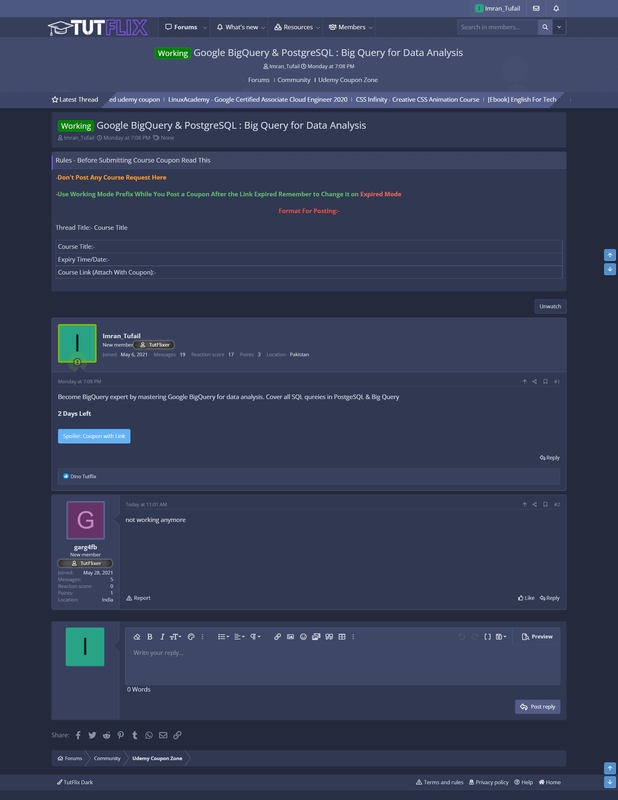
Task: Click the media embed icon
Action: click(x=316, y=636)
